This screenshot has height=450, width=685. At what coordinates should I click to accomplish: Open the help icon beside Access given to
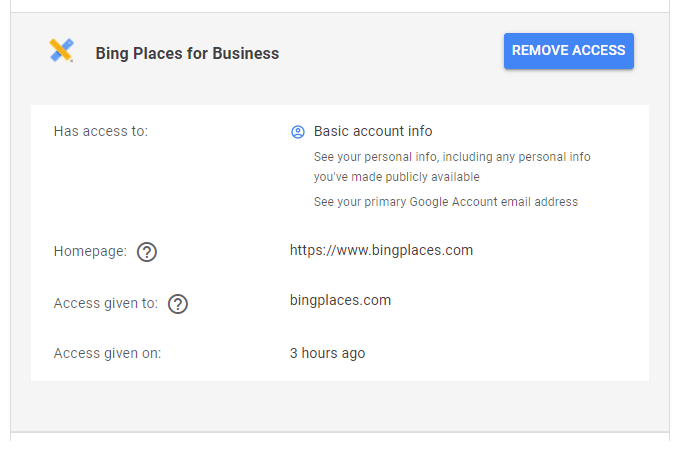[178, 304]
